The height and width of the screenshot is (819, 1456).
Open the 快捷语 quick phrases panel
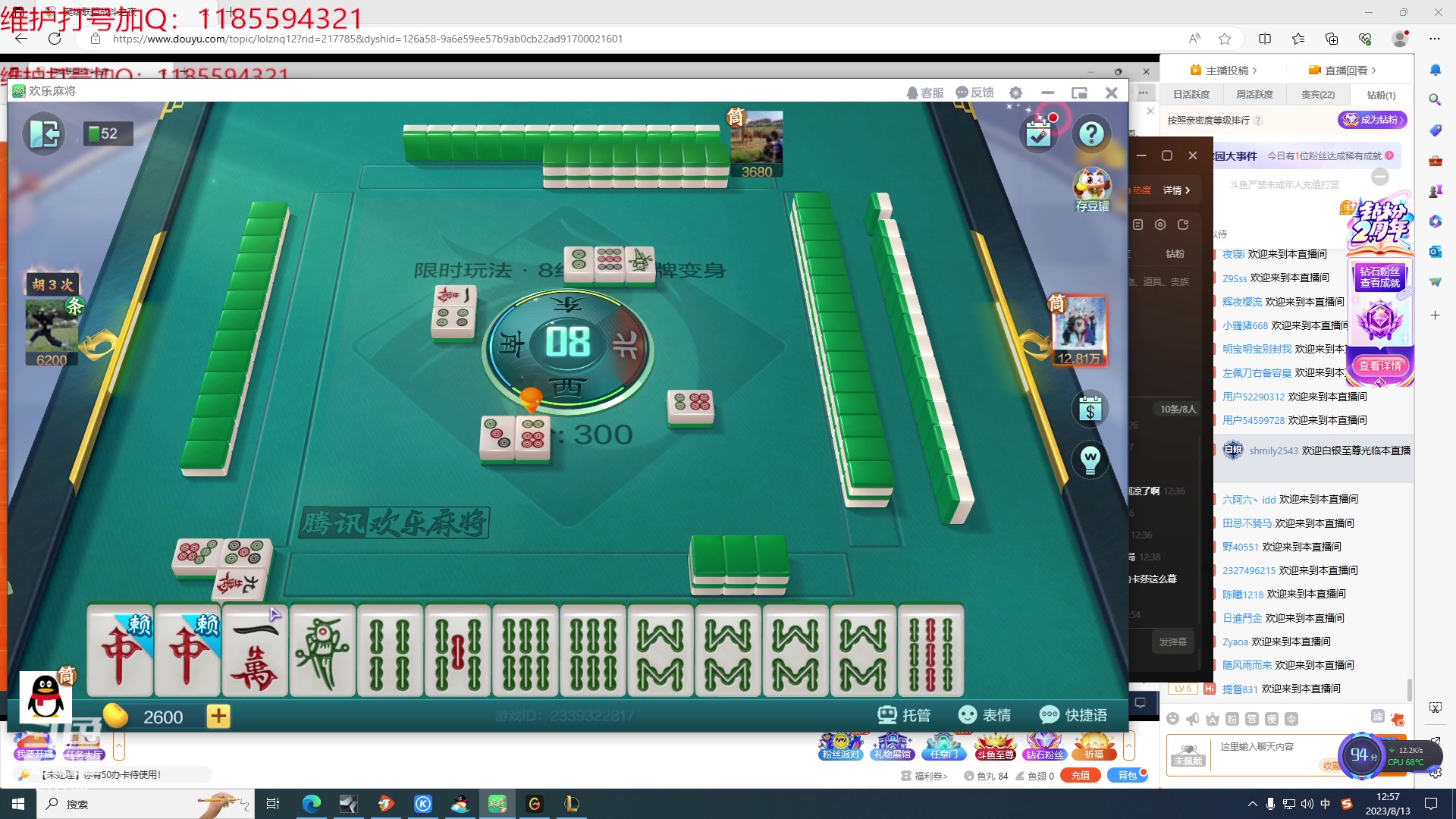pyautogui.click(x=1075, y=714)
